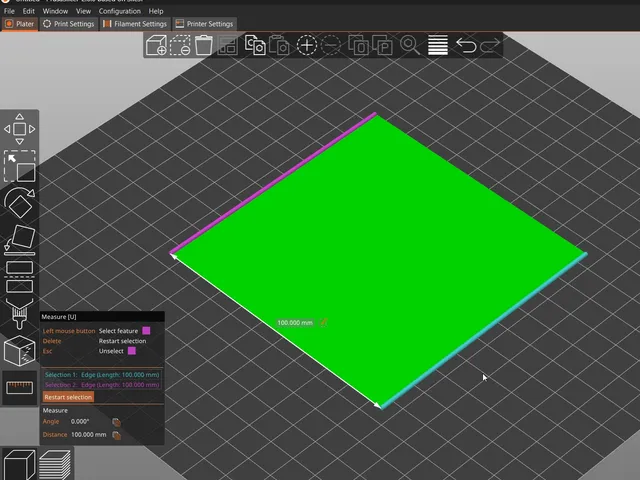This screenshot has height=480, width=640.
Task: Click the Undo arrow icon
Action: click(x=466, y=45)
